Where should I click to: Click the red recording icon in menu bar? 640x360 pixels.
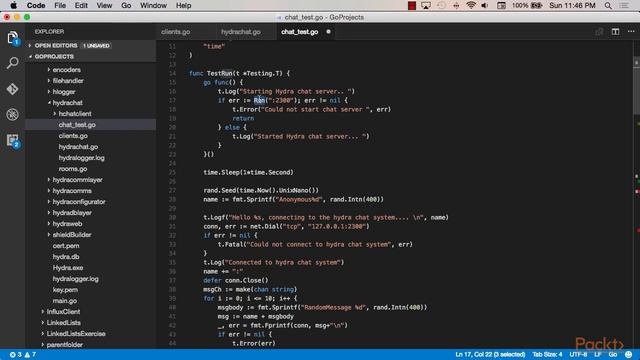coord(412,6)
